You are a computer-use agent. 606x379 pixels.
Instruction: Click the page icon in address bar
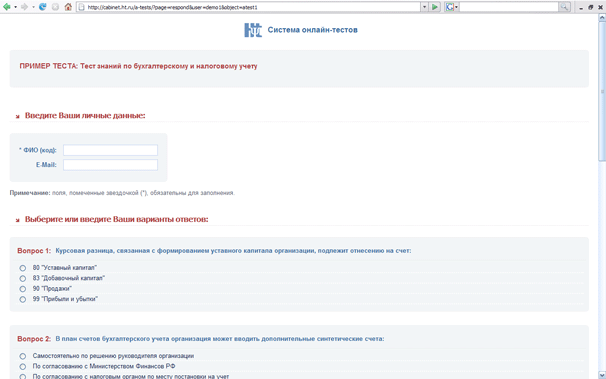pos(82,7)
